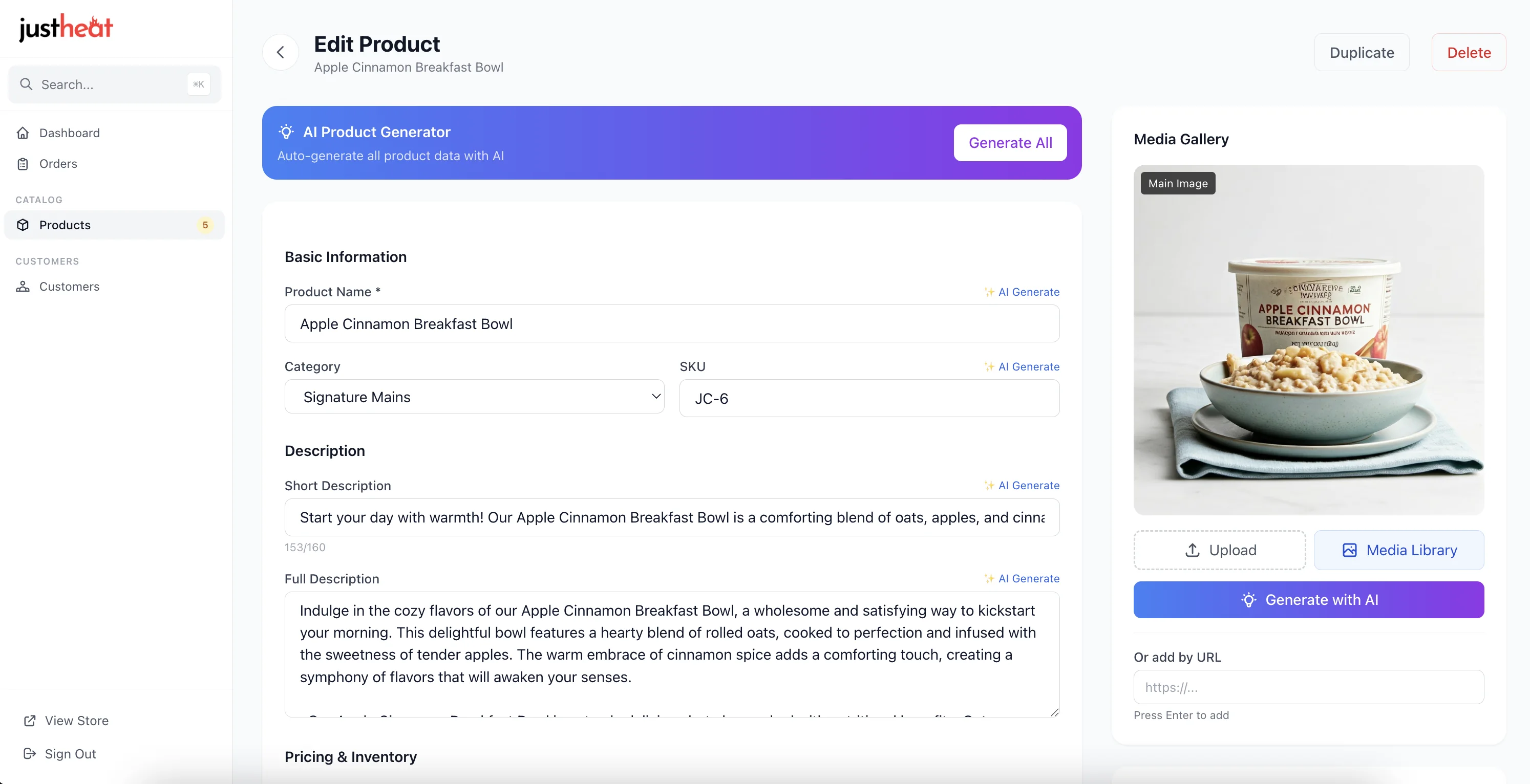Click the sparkle AI Generate icon next to SKU
The height and width of the screenshot is (784, 1530).
pyautogui.click(x=989, y=367)
